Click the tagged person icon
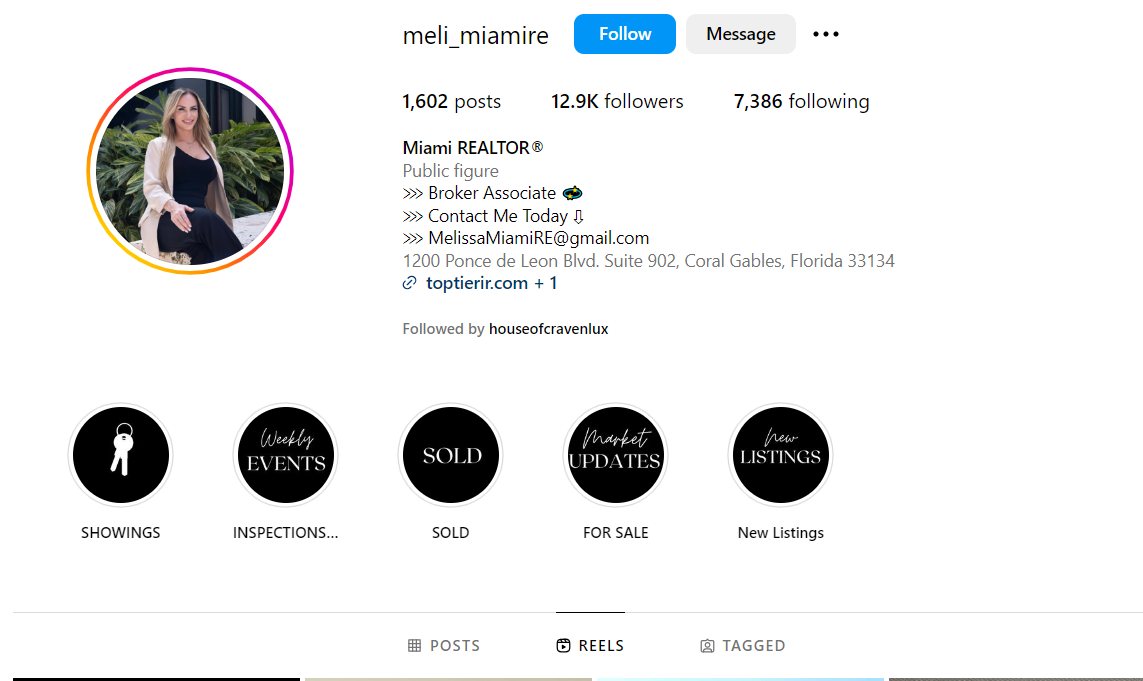This screenshot has height=681, width=1143. pos(707,646)
